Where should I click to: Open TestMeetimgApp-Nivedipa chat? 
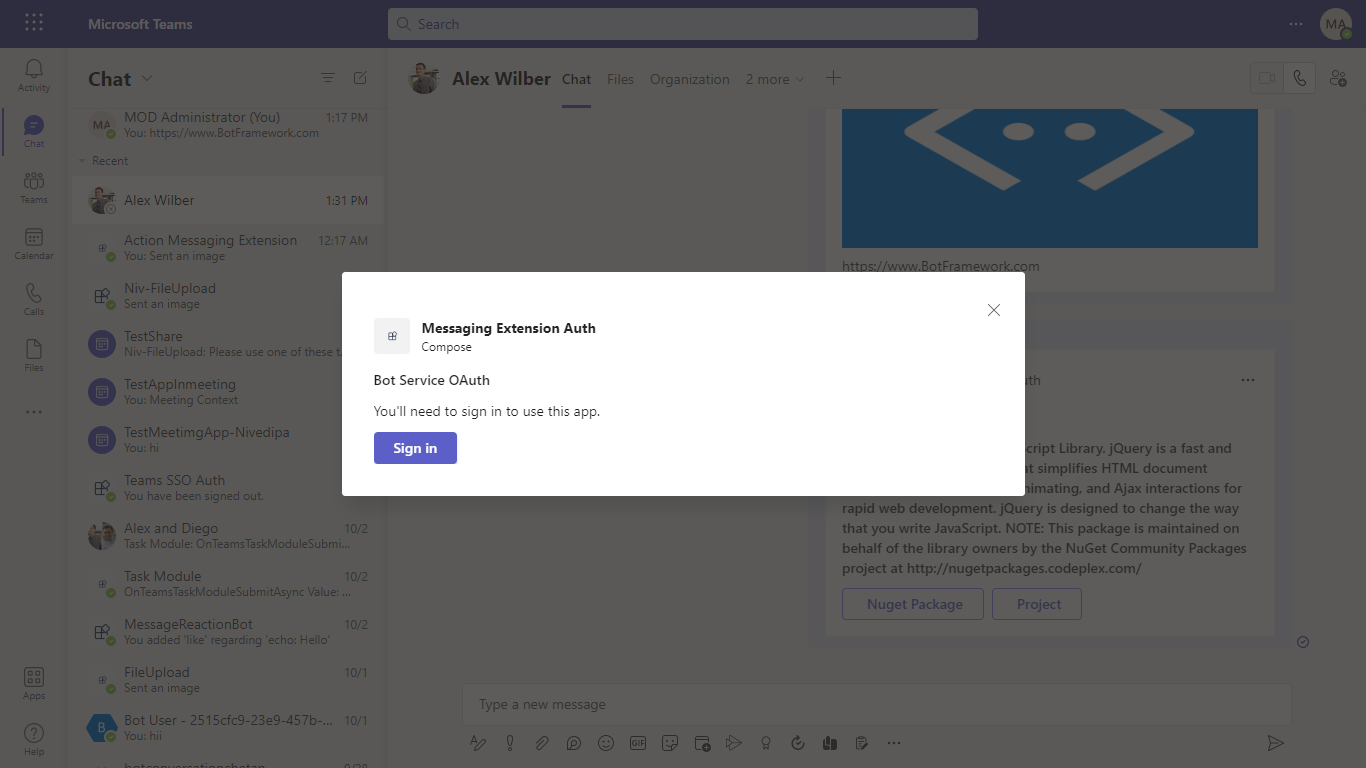227,440
